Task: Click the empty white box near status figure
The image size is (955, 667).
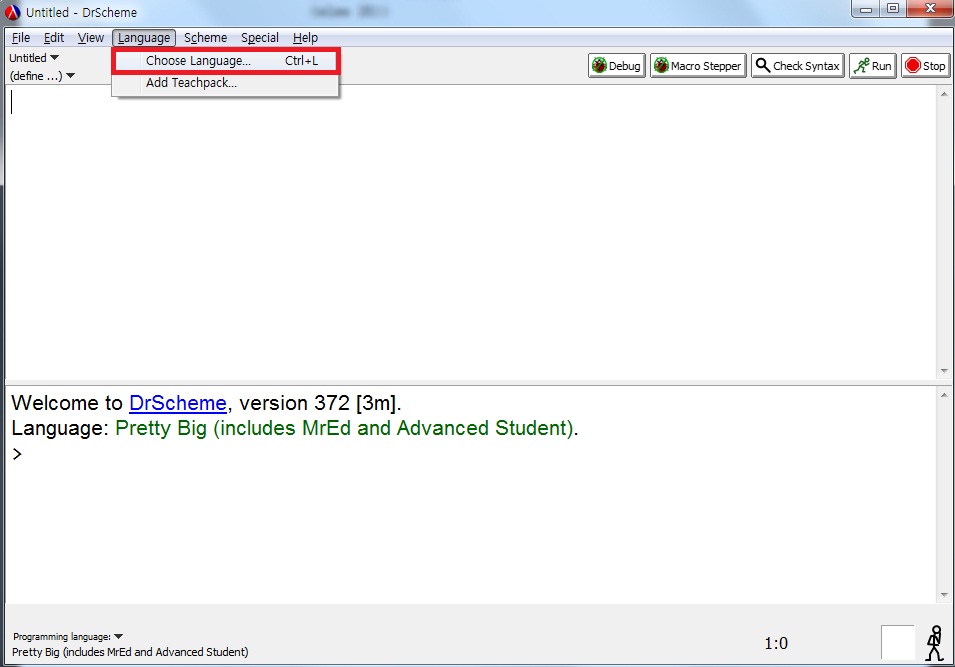Action: (897, 643)
